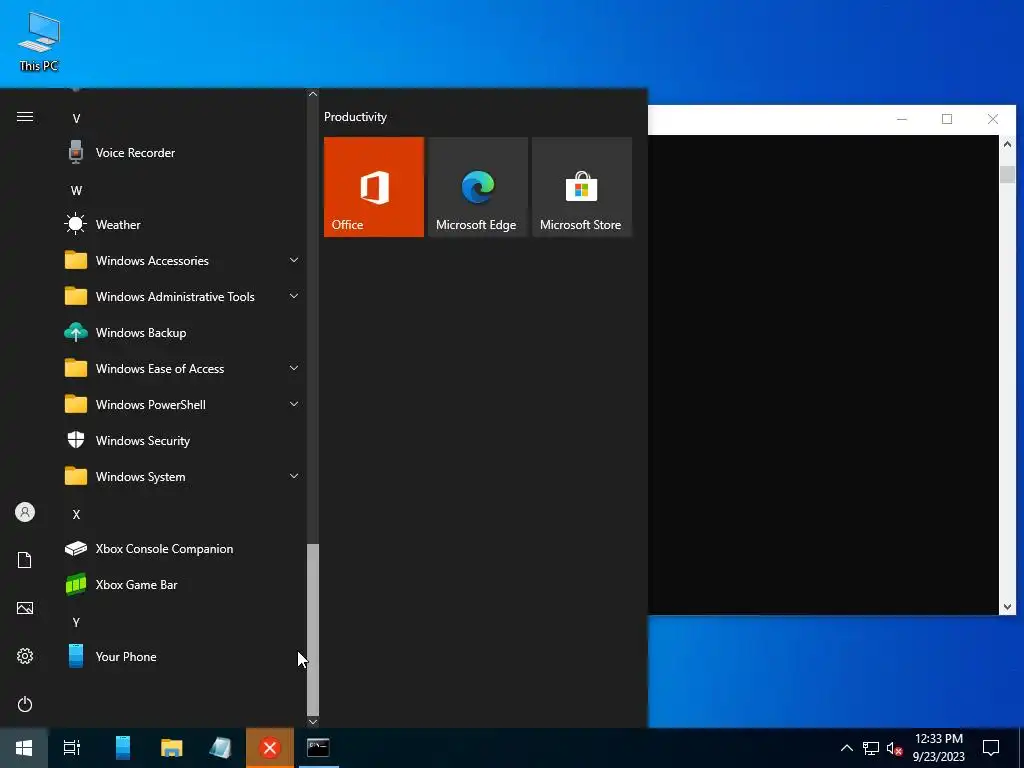Open the Microsoft Edge tile
Image resolution: width=1024 pixels, height=768 pixels.
pos(477,187)
